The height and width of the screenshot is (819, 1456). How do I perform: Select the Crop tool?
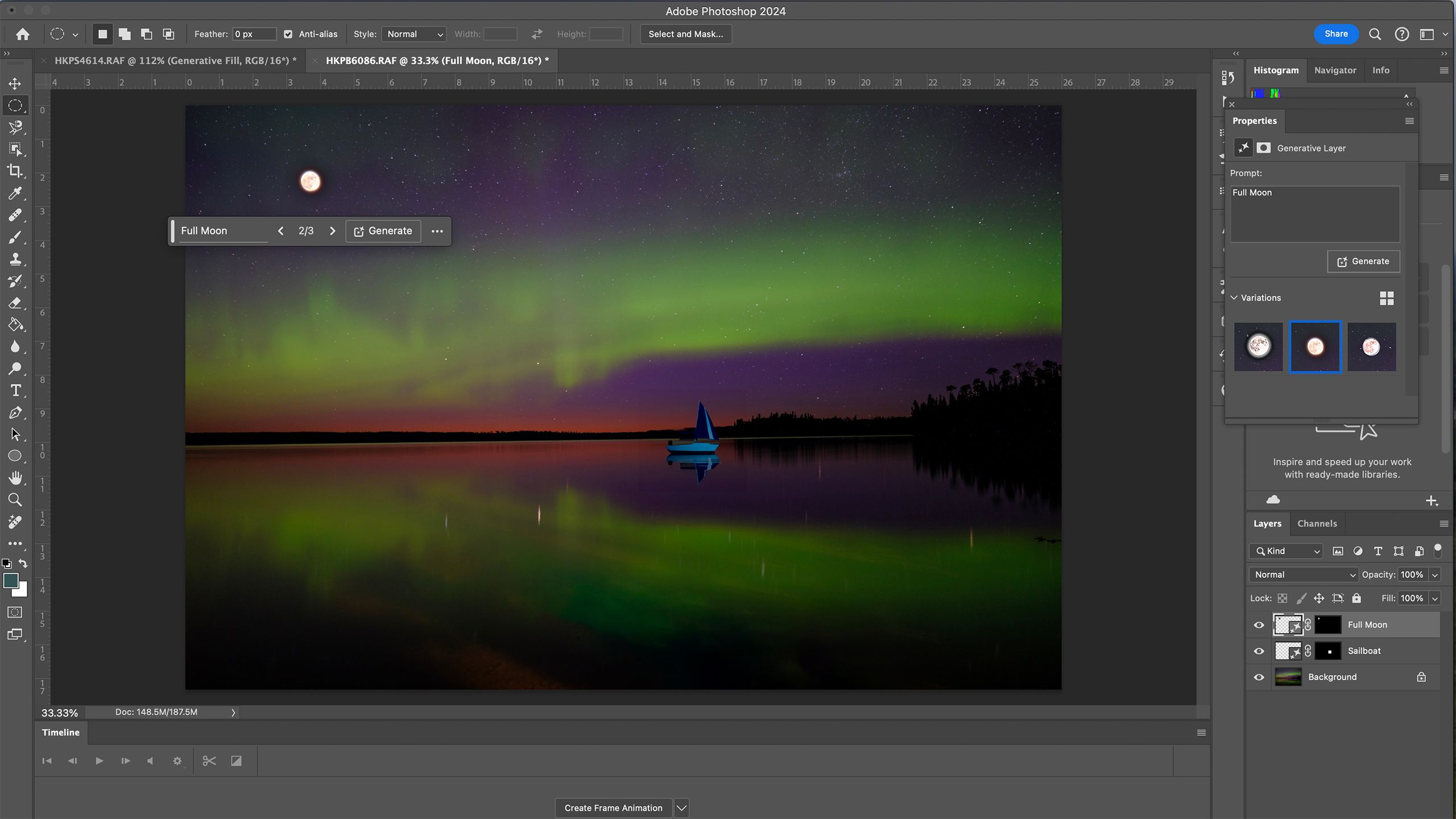coord(15,170)
